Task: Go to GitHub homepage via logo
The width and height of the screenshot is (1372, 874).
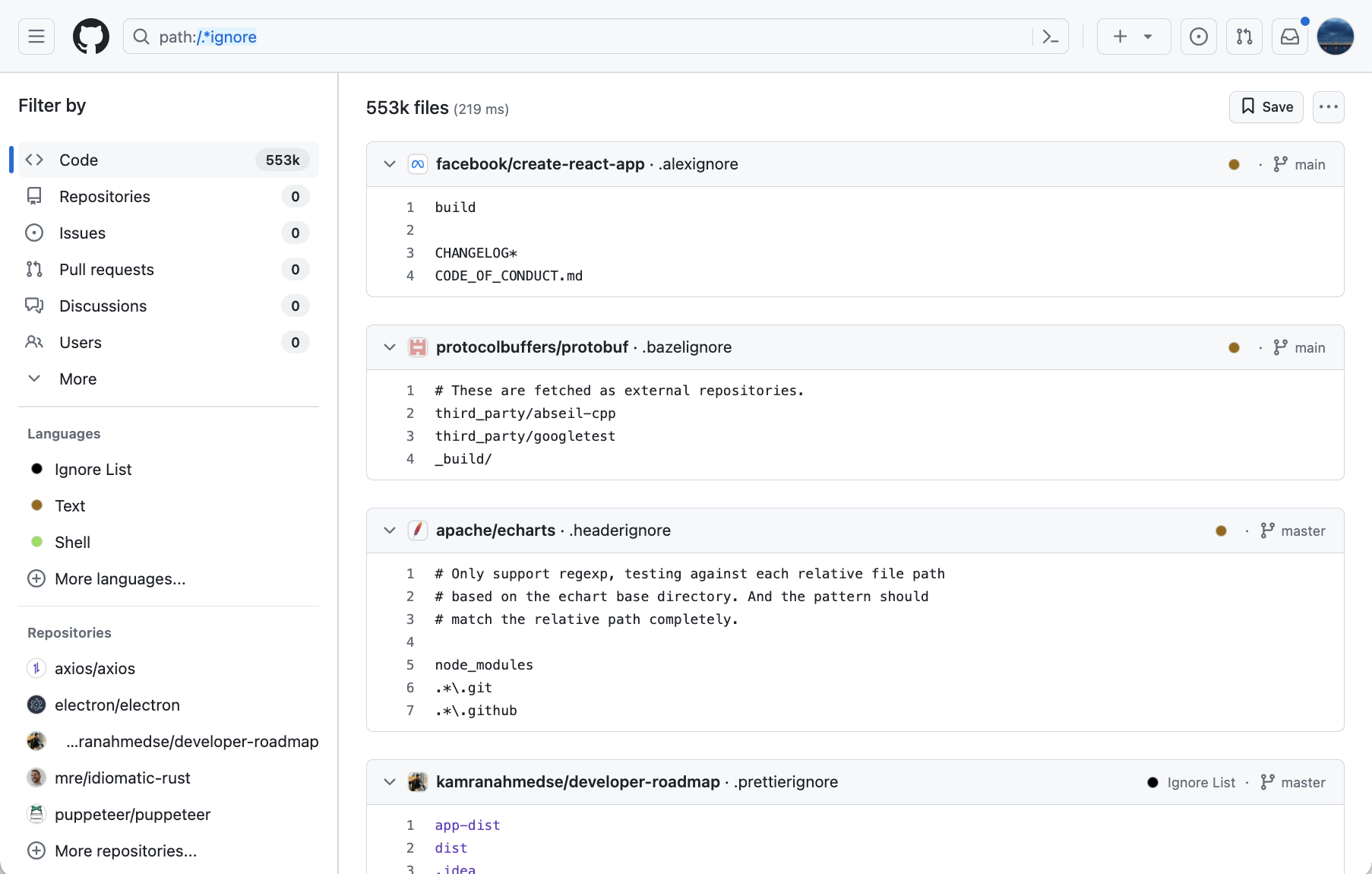Action: click(91, 36)
